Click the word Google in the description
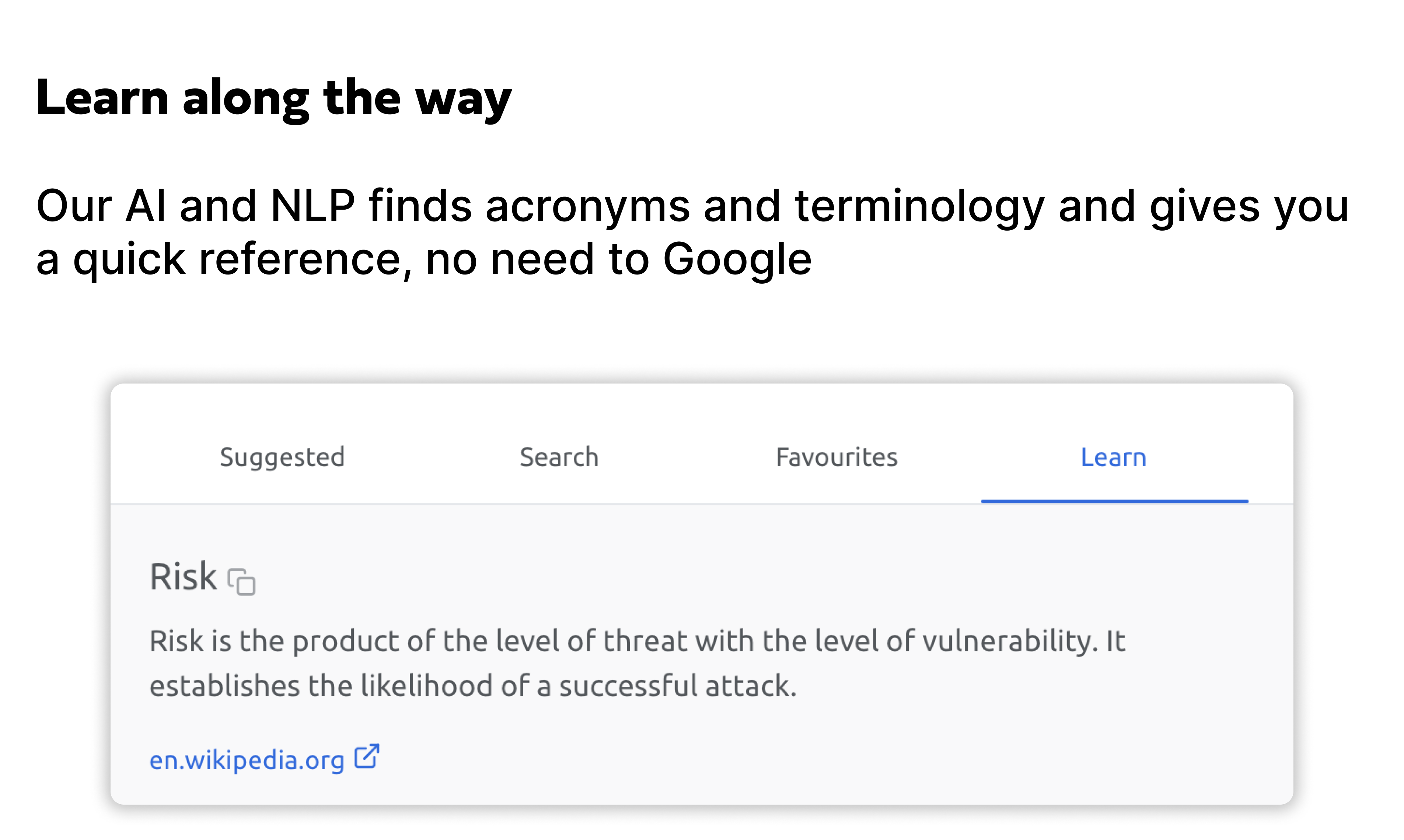Screen dimensions: 1404x840 click(737, 259)
